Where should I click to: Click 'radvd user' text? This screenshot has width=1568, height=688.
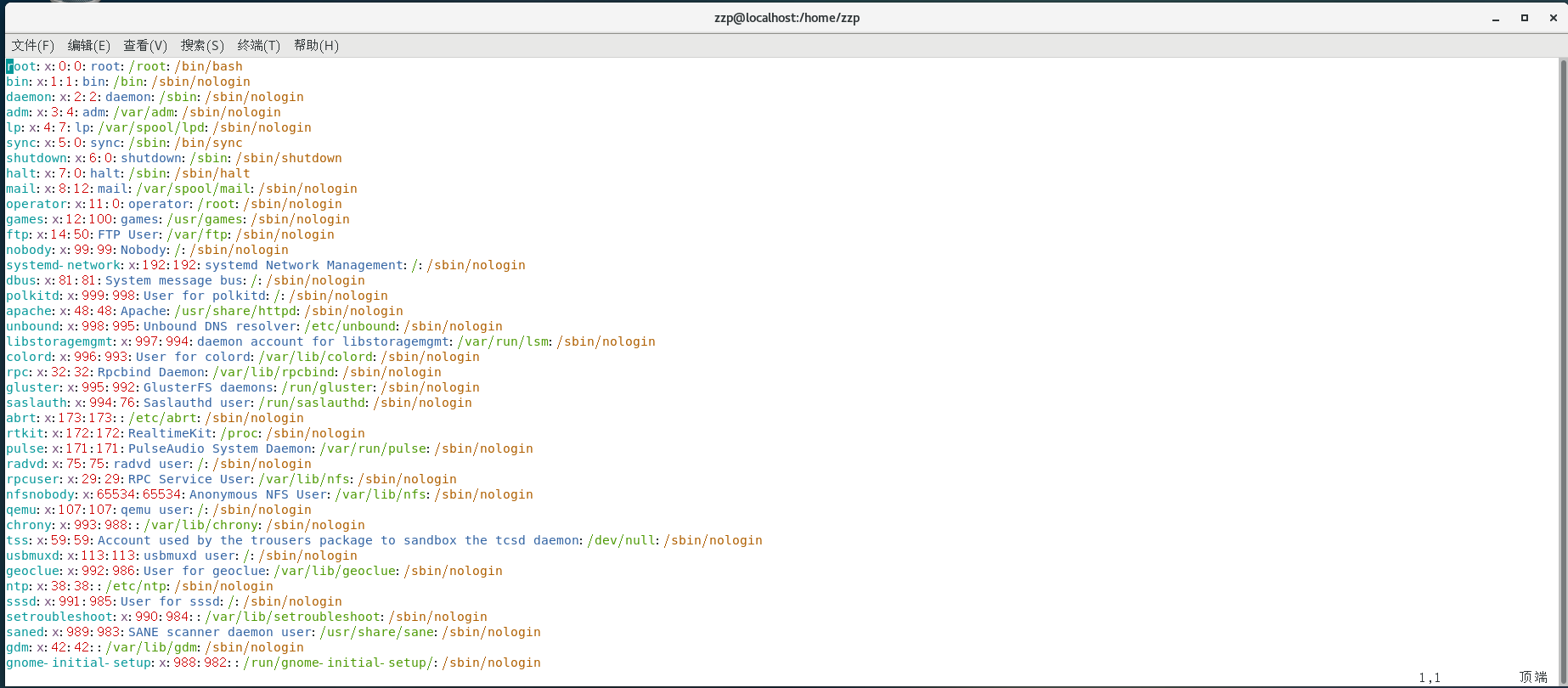[151, 464]
